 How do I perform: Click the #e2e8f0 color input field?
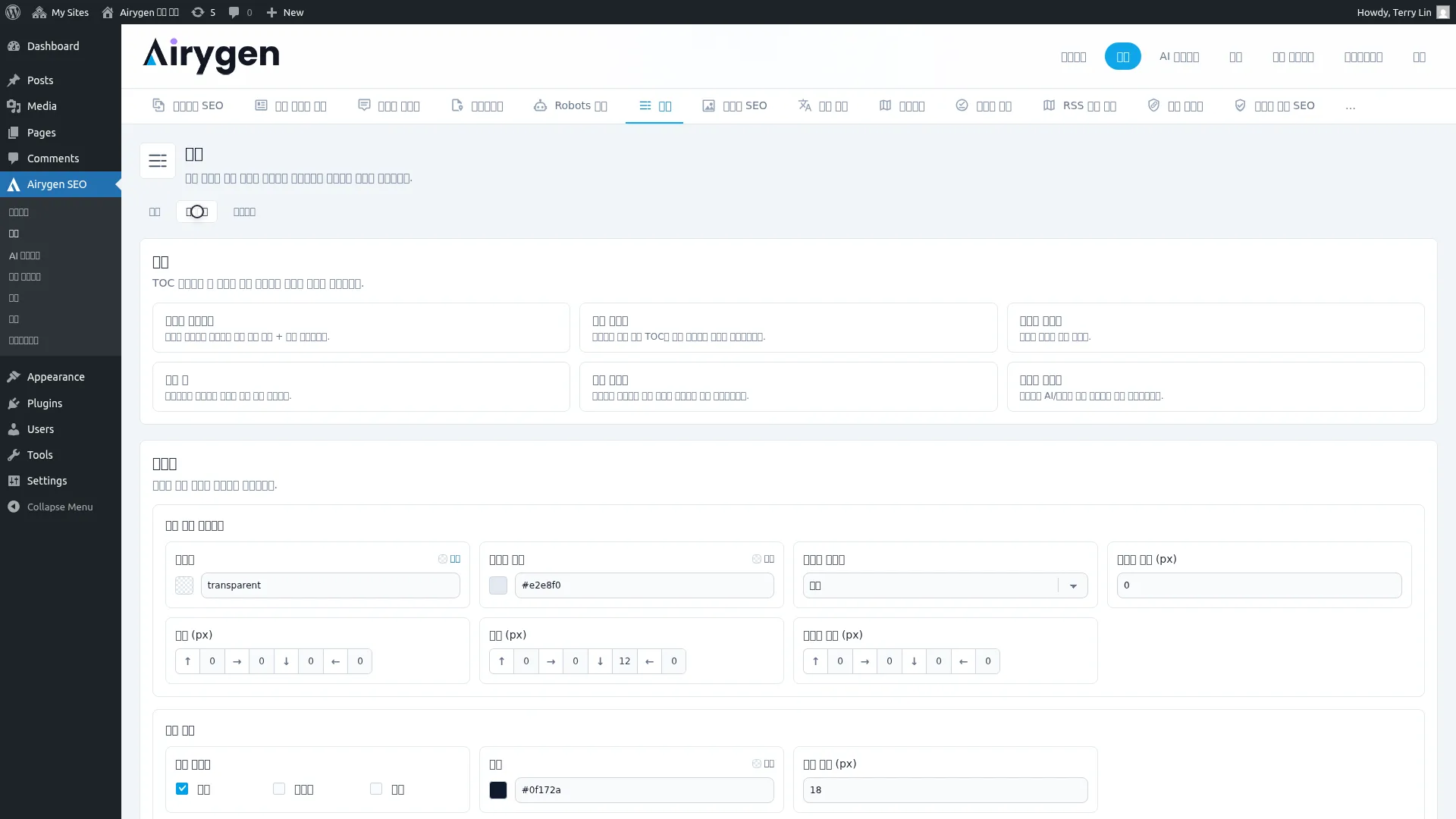(644, 585)
